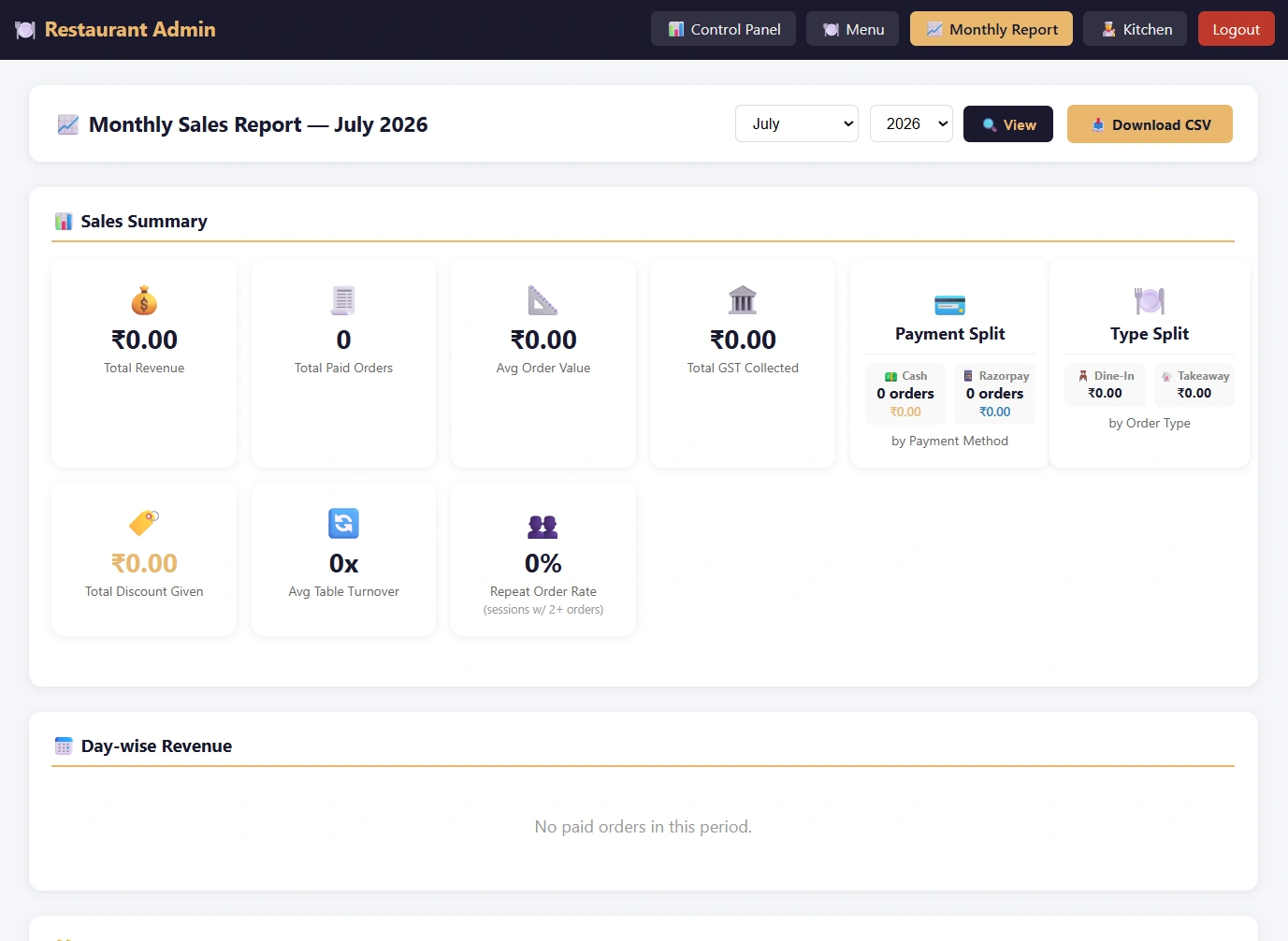Image resolution: width=1288 pixels, height=941 pixels.
Task: Log out using the Logout button
Action: (1237, 29)
